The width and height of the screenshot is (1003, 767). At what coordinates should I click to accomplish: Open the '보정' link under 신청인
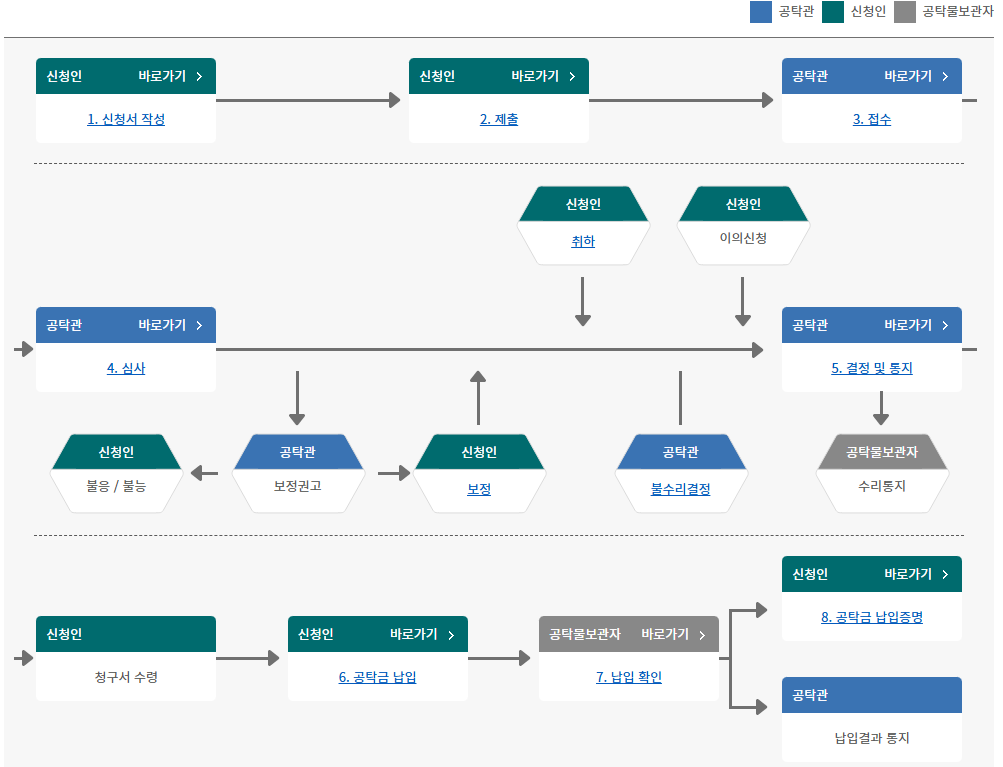click(x=479, y=489)
